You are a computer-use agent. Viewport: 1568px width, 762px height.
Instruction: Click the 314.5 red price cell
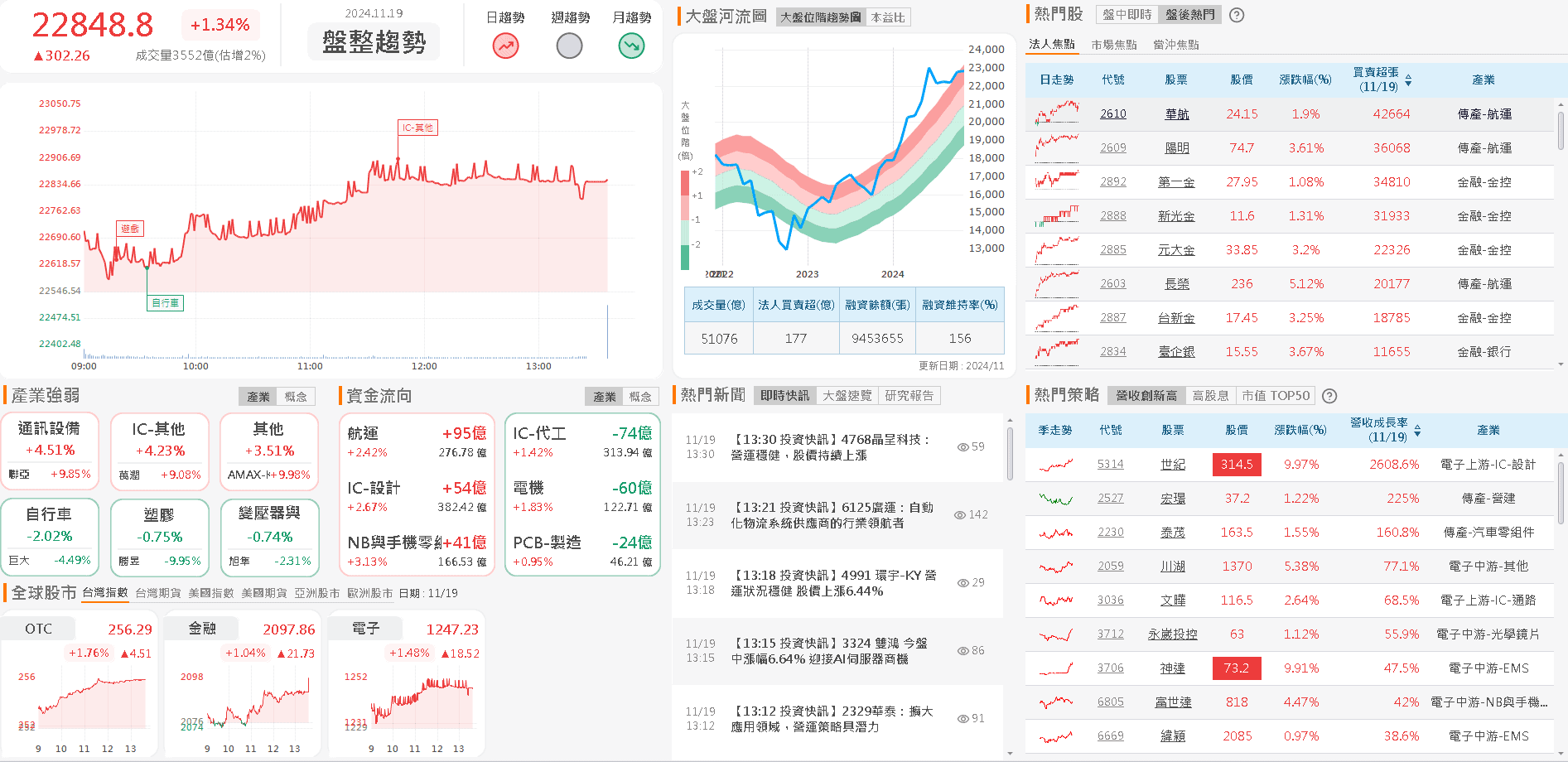[x=1236, y=465]
